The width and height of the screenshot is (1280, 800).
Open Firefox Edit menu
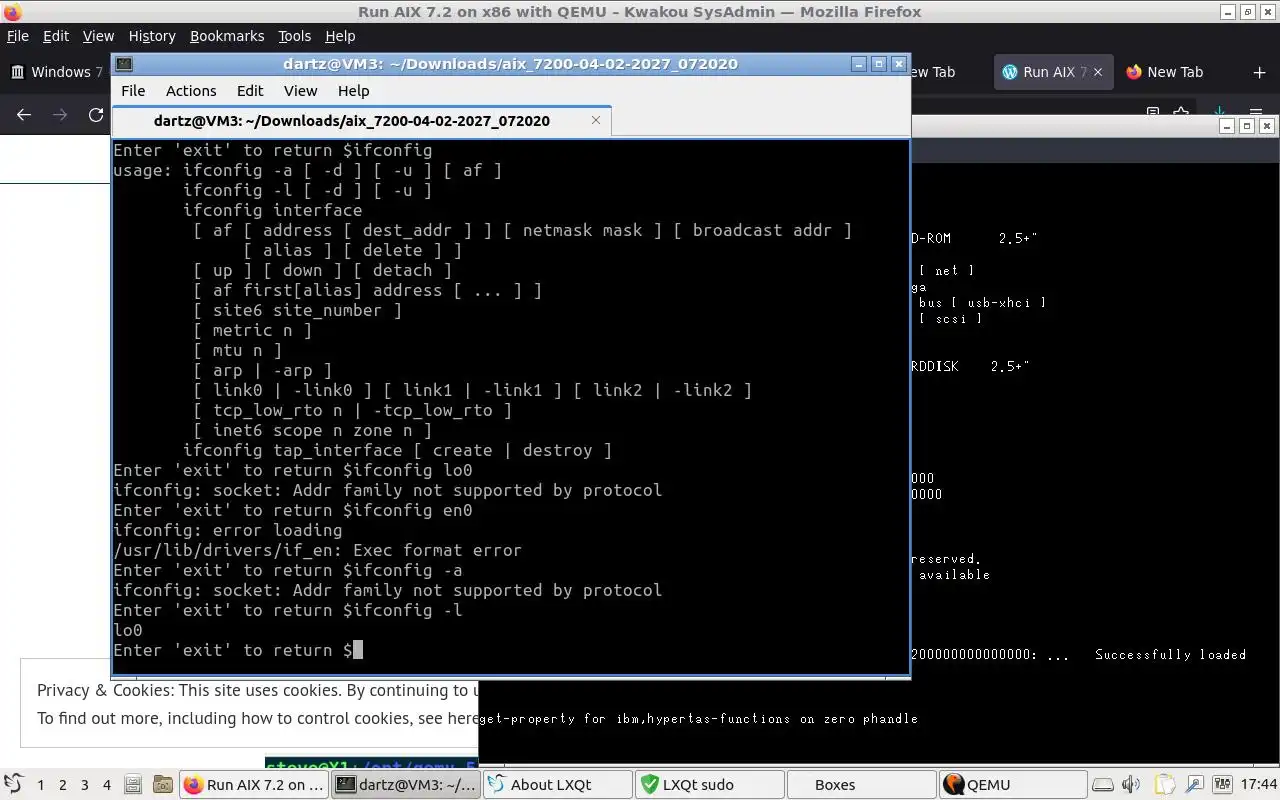(56, 36)
